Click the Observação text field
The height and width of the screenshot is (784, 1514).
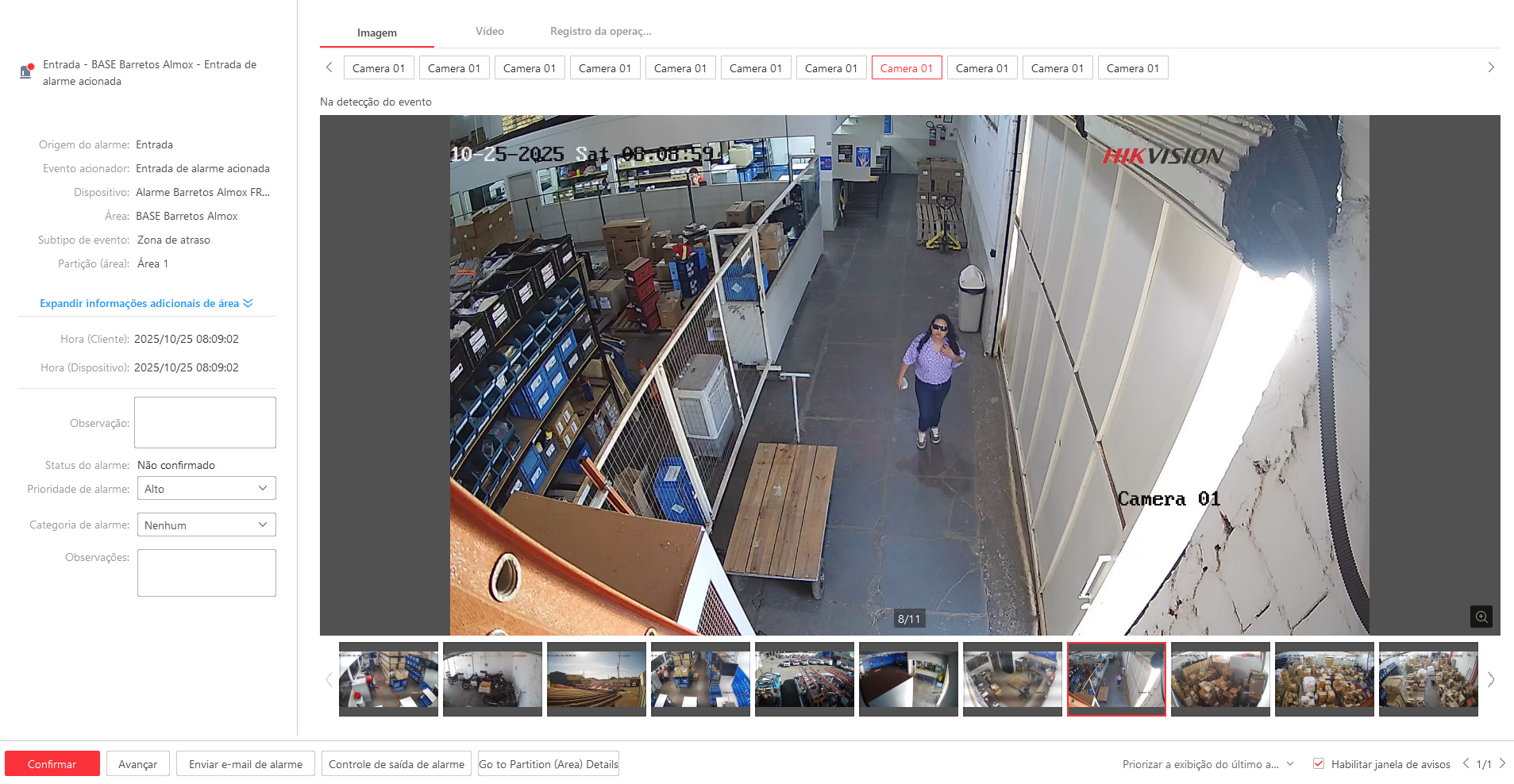pos(205,422)
